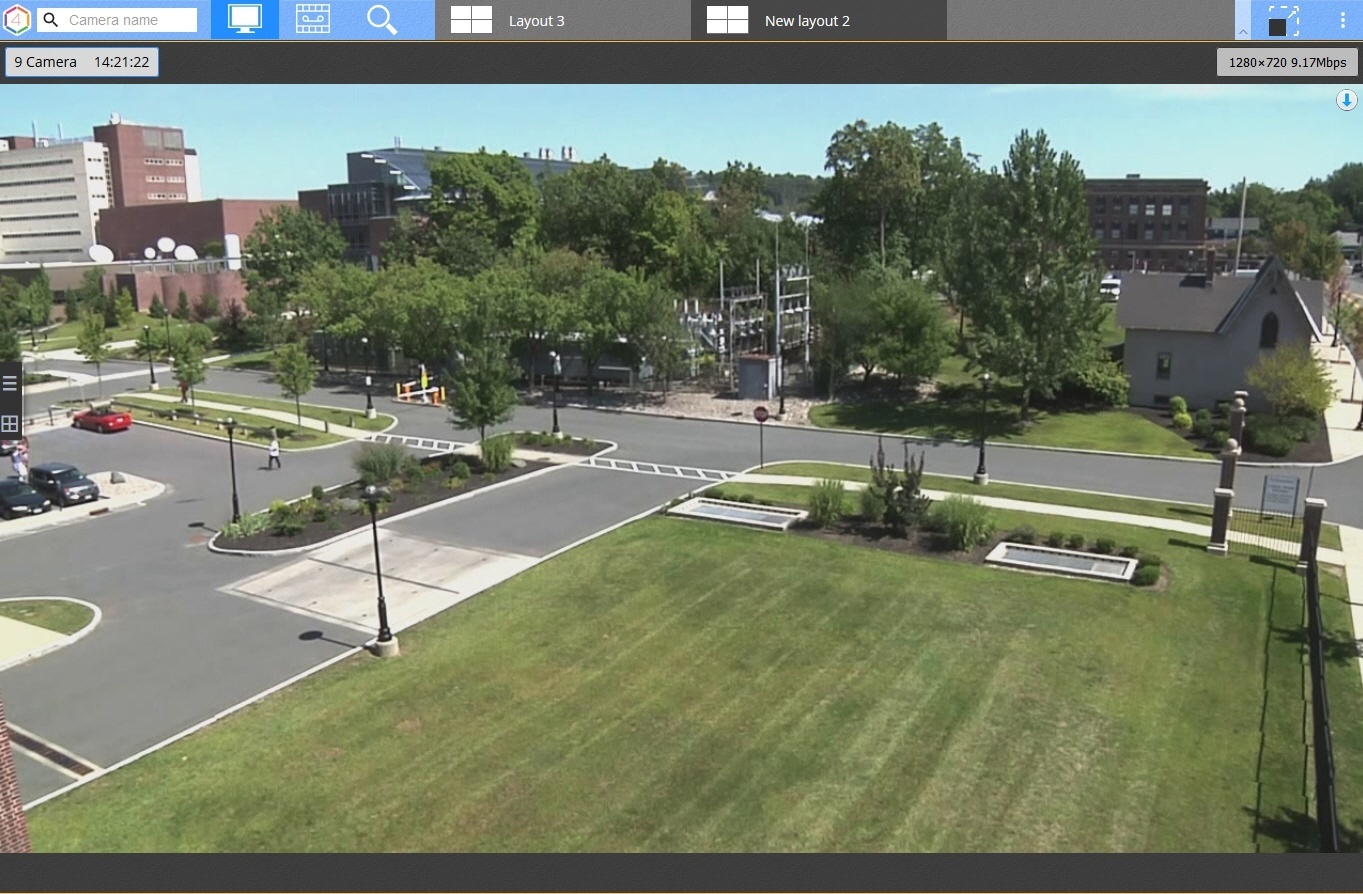Click the 9 Camera name label
Image resolution: width=1363 pixels, height=894 pixels.
click(x=46, y=62)
